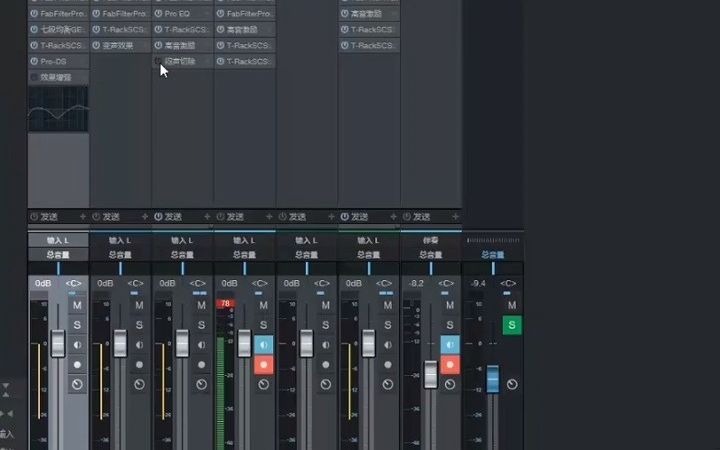Viewport: 720px width, 450px height.
Task: Toggle sends power on the Pro EQ channel
Action: click(x=158, y=216)
